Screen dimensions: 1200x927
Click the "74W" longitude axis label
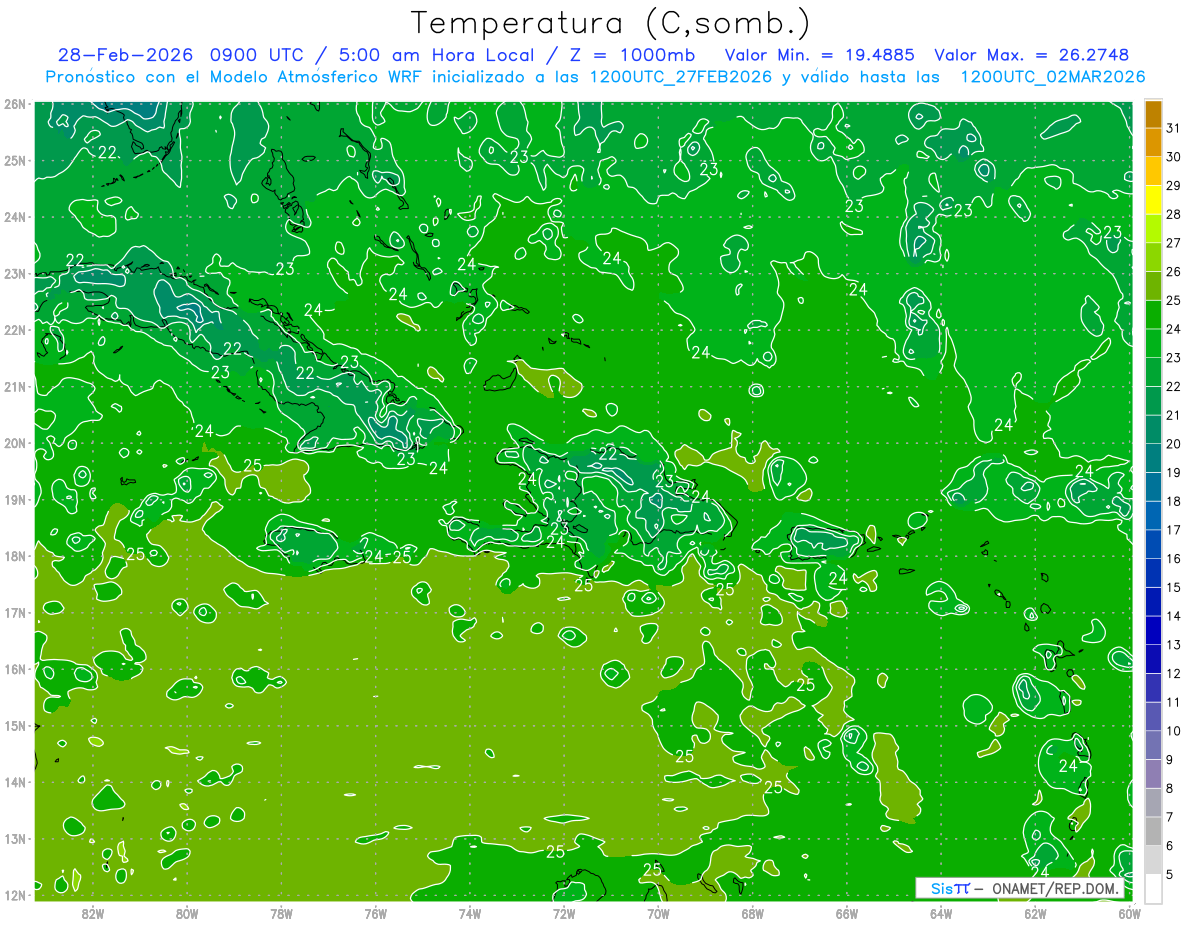tap(470, 913)
